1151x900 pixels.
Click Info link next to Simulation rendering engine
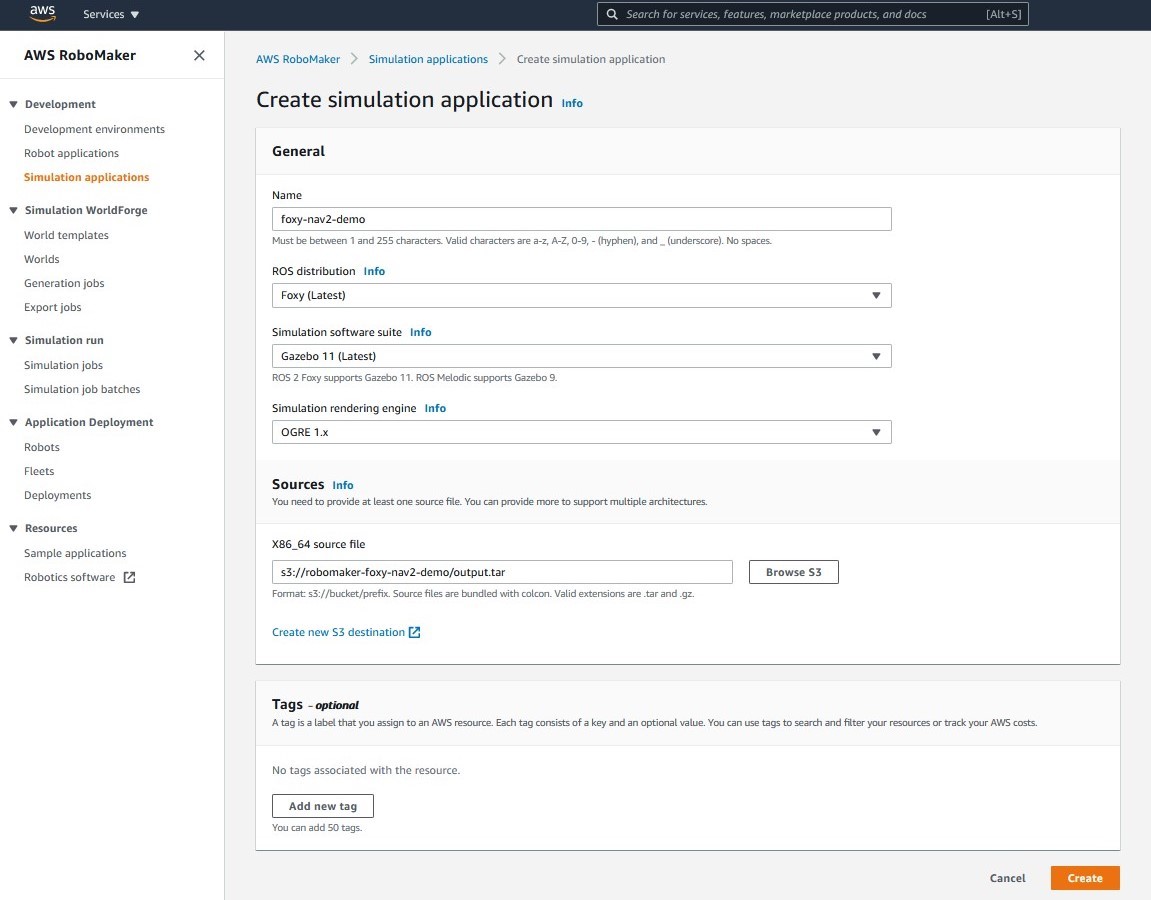pos(435,408)
